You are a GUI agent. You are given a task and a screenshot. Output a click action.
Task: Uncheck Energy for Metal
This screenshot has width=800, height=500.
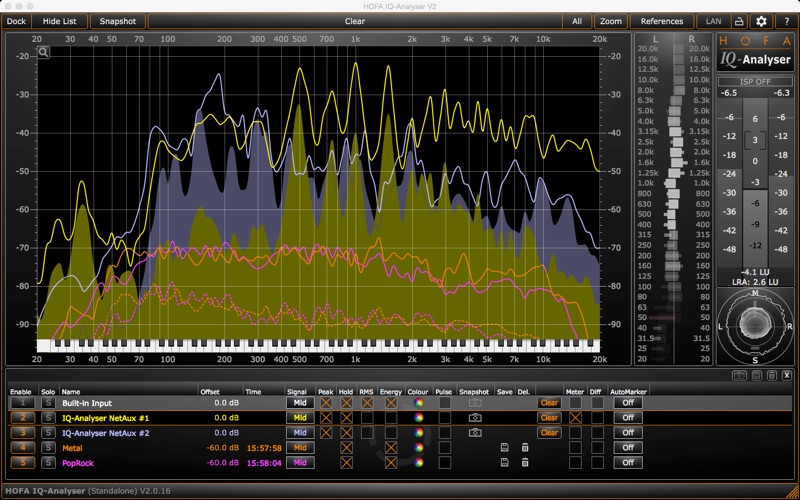point(391,448)
